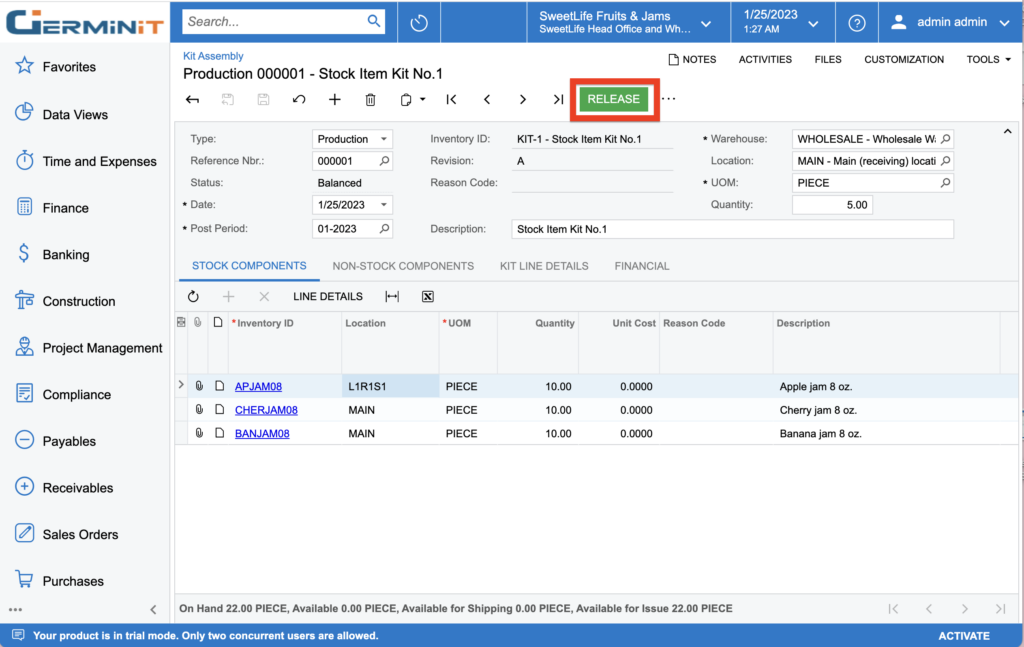
Task: Click the Quantity input field
Action: pos(832,205)
